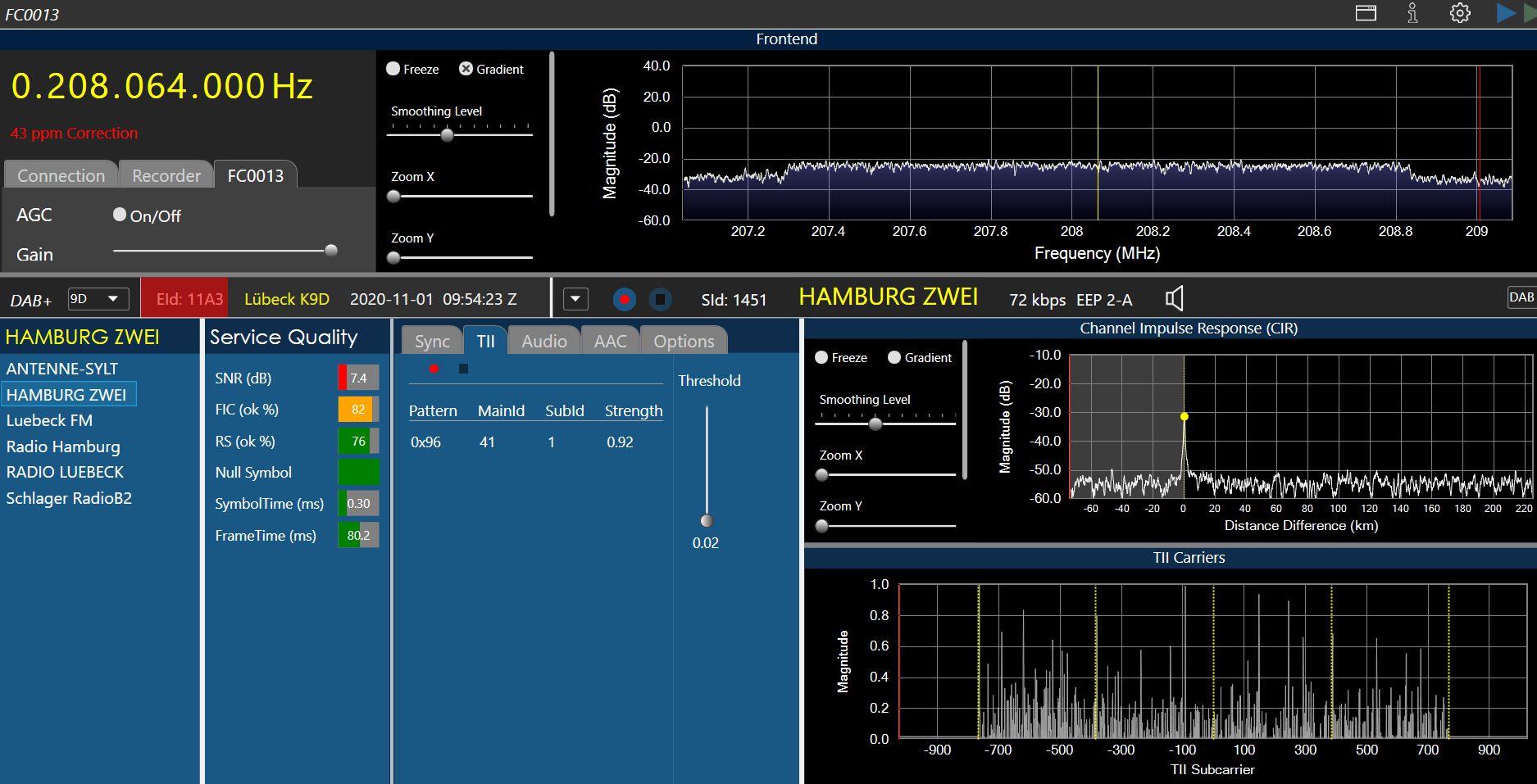Toggle AGC On/Off radio button
Image resolution: width=1537 pixels, height=784 pixels.
120,215
